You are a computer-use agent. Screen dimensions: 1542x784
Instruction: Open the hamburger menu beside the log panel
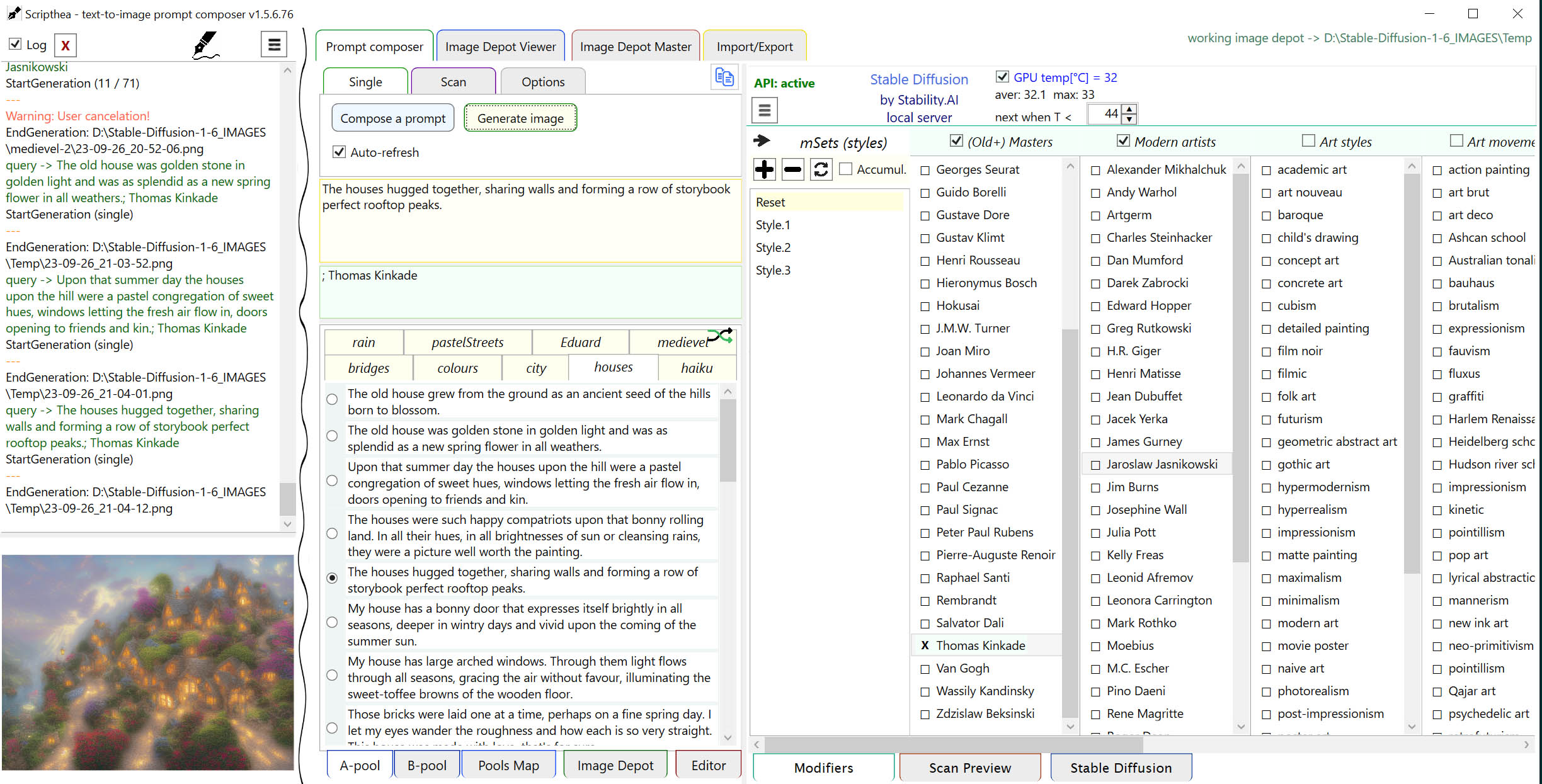(x=274, y=45)
